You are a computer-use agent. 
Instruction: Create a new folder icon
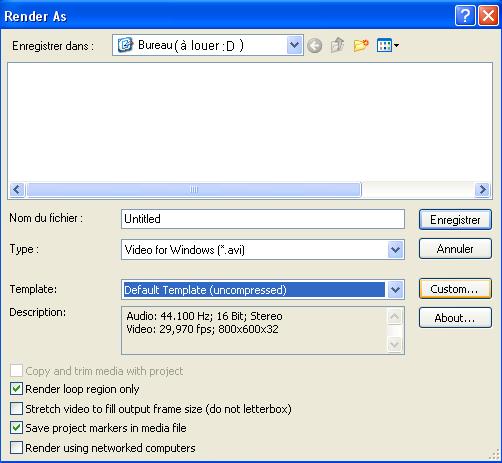(361, 45)
